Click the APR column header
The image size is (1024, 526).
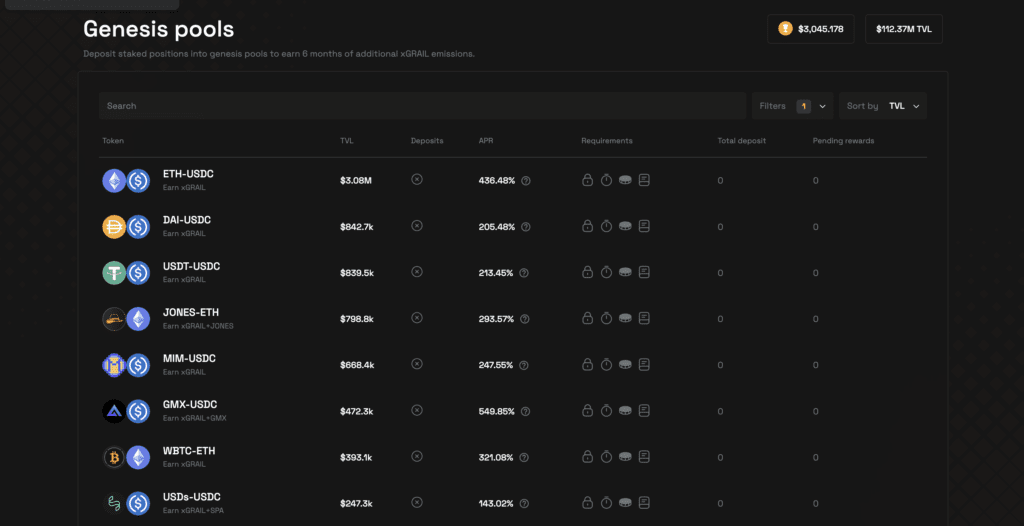point(486,141)
